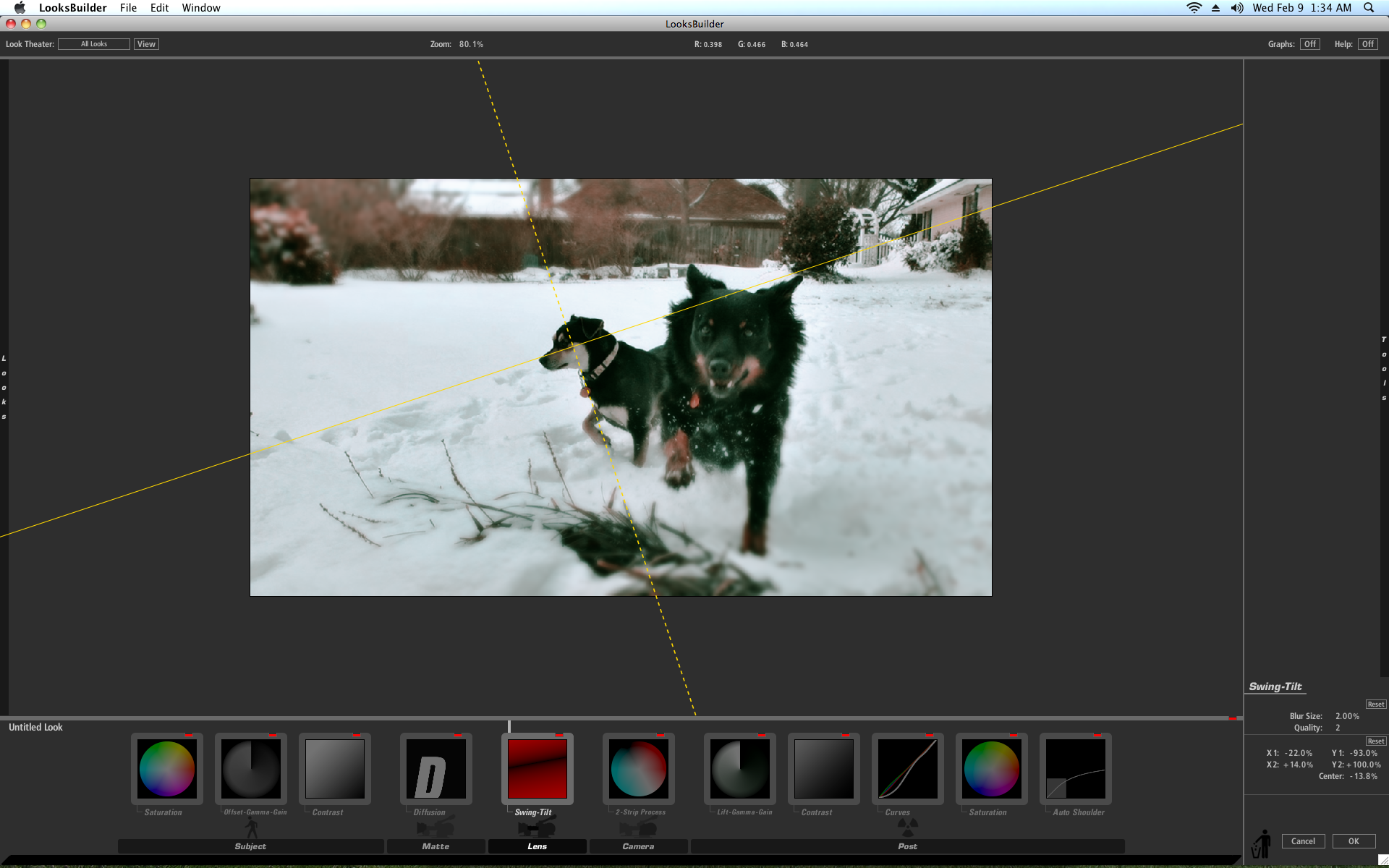This screenshot has height=868, width=1389.
Task: Click the camera icon above the Matte section
Action: [436, 827]
